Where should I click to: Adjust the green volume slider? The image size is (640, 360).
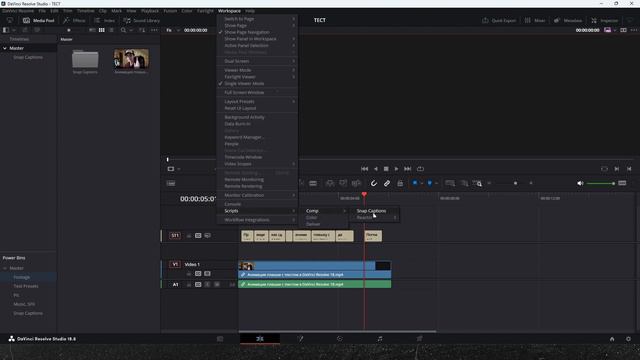pos(600,184)
